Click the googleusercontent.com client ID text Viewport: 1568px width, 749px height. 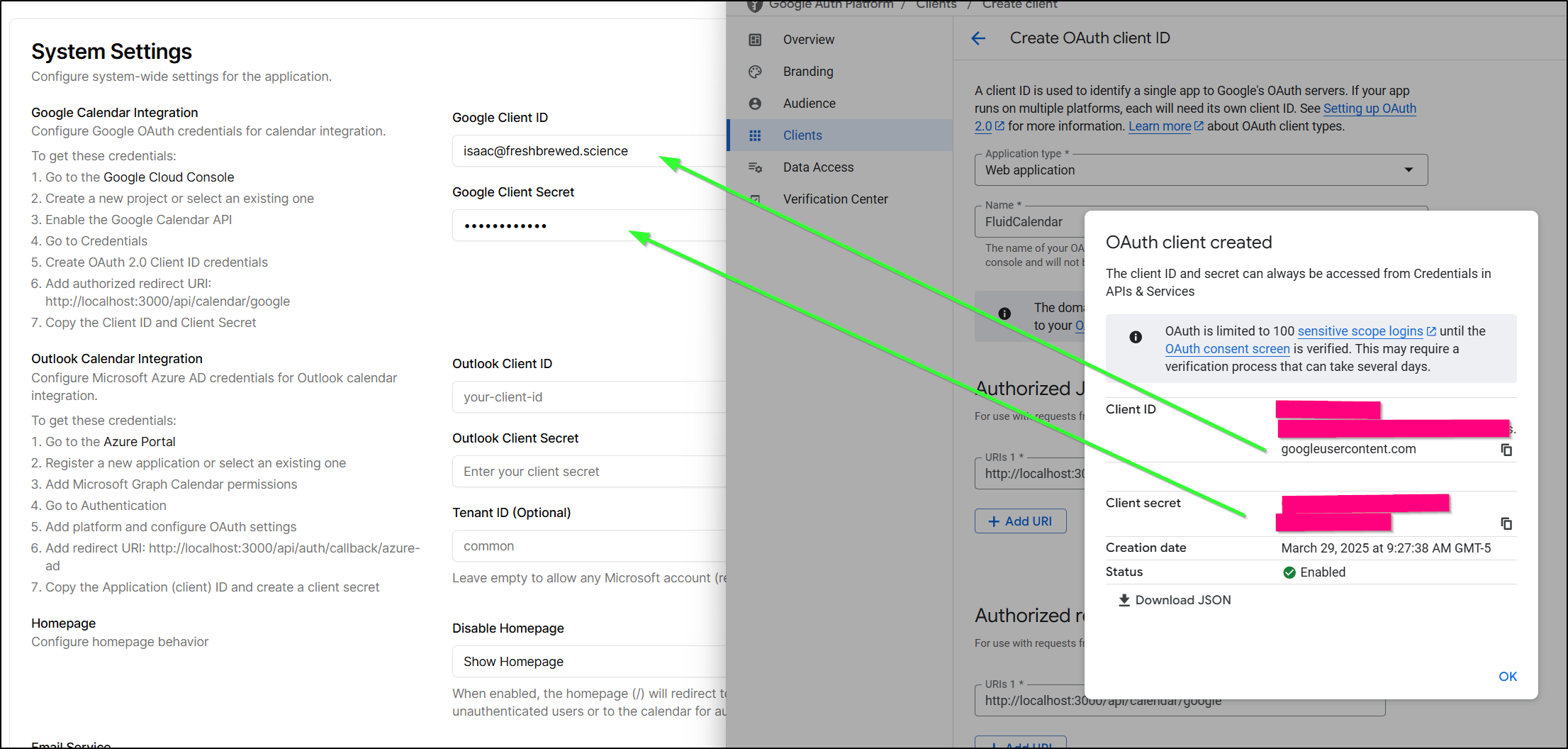tap(1348, 449)
